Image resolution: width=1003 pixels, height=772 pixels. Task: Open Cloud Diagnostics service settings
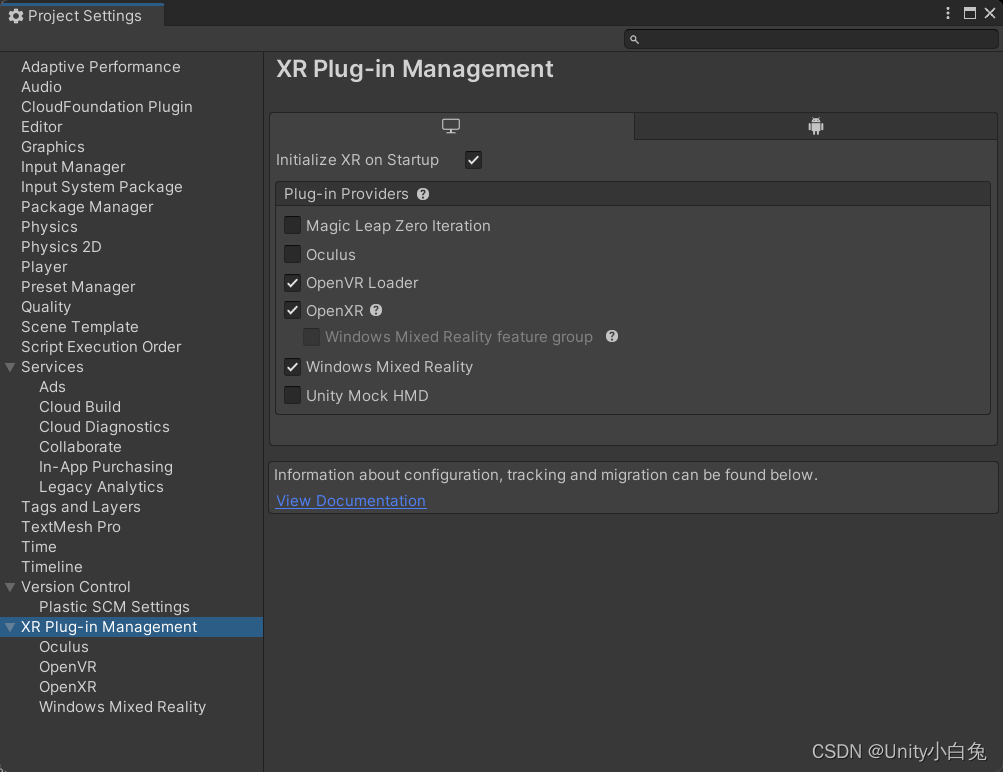tap(104, 427)
